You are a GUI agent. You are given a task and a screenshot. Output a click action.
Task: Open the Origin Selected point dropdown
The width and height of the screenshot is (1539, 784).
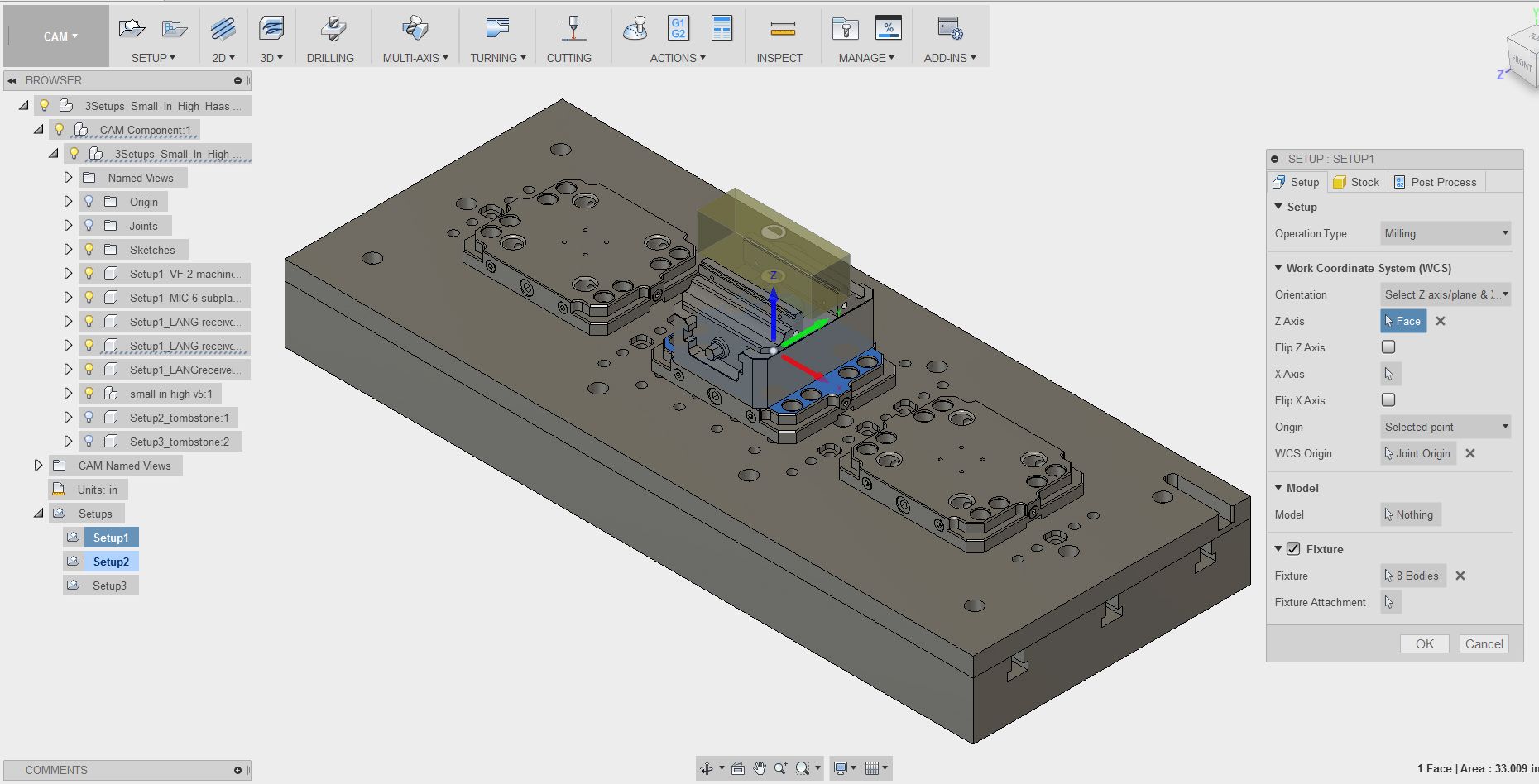click(1445, 427)
